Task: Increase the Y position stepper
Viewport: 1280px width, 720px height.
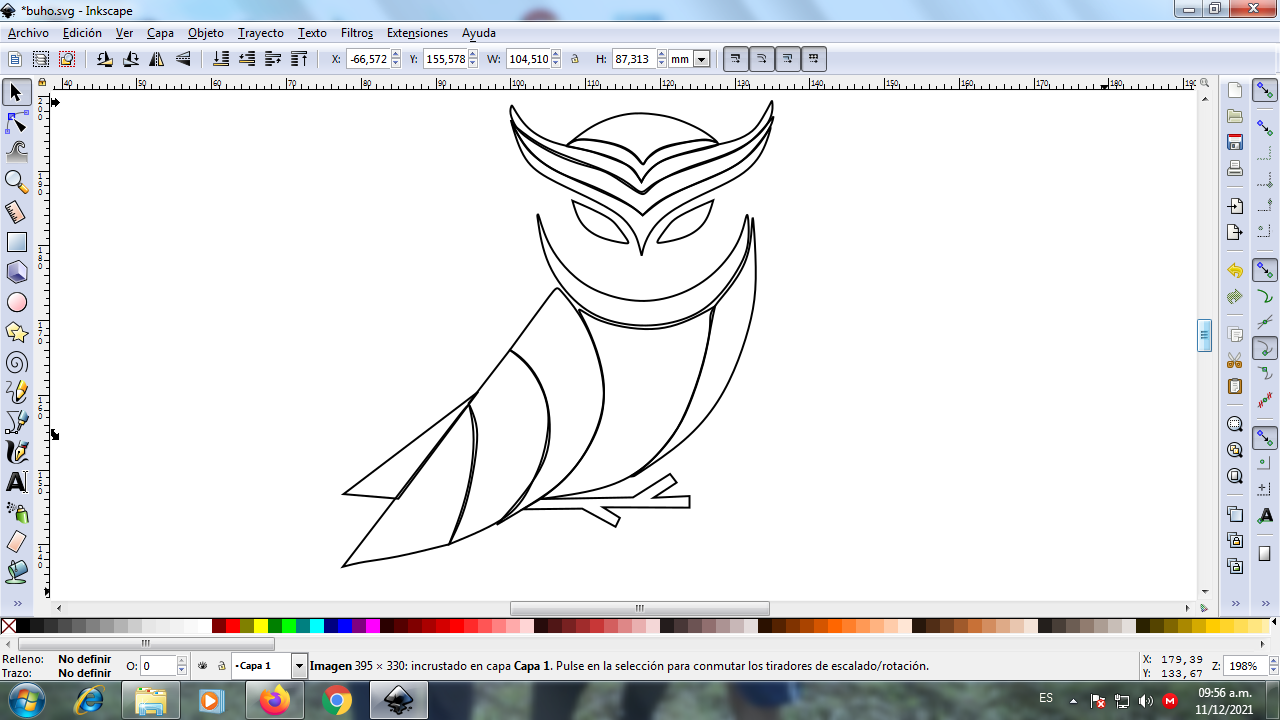Action: click(474, 55)
